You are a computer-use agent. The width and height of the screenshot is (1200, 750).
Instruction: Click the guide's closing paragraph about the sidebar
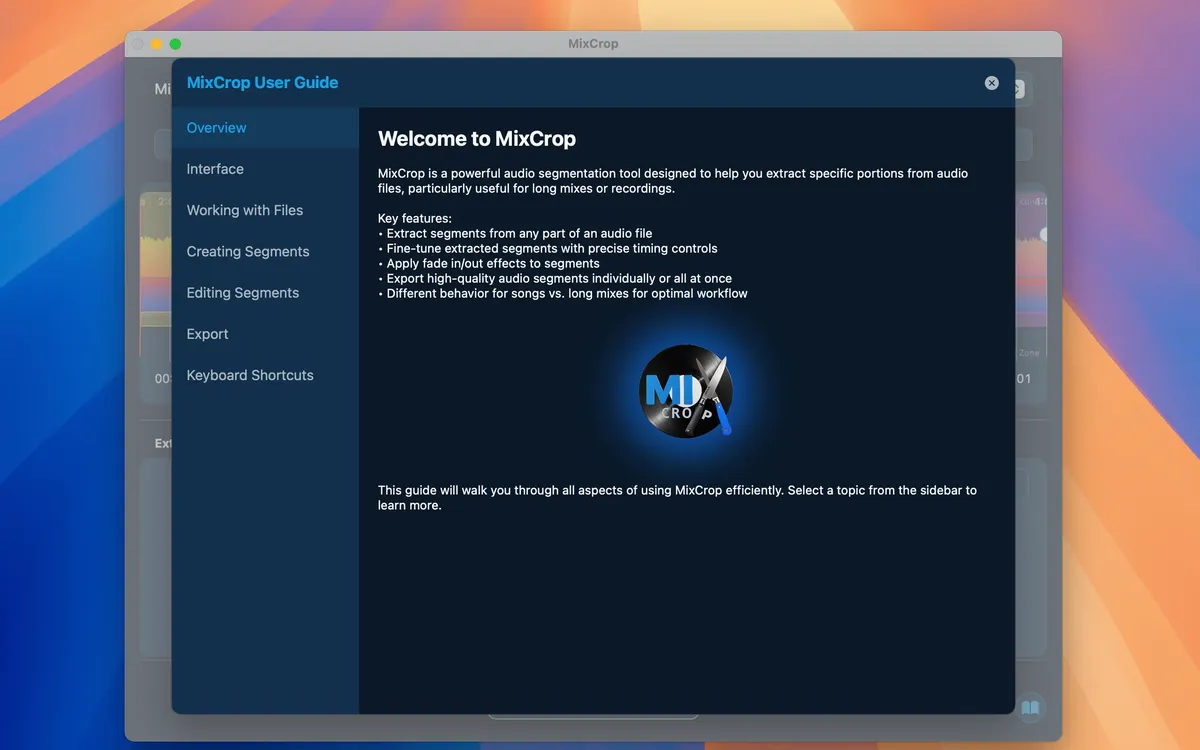[677, 498]
